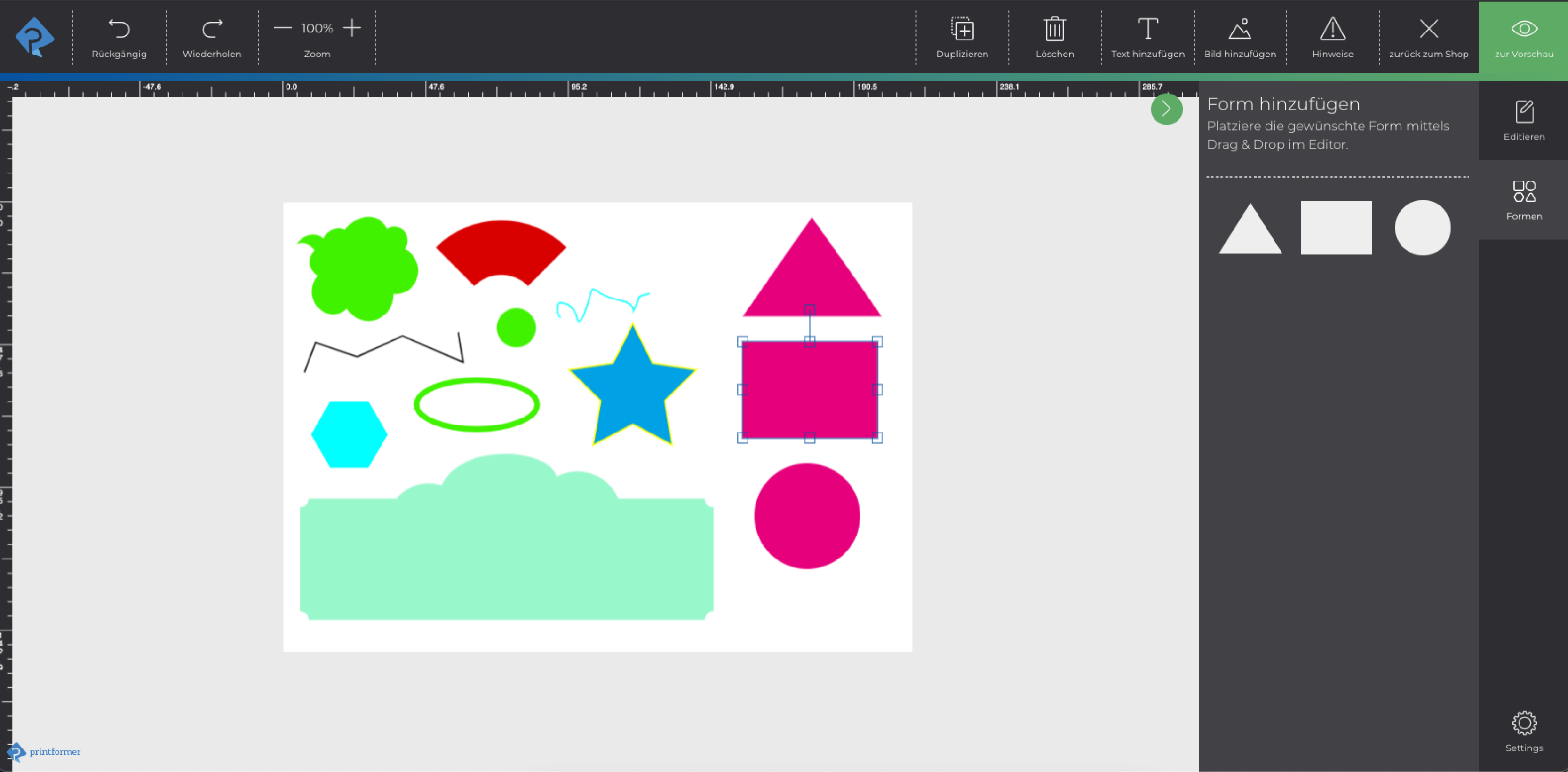This screenshot has width=1568, height=772.
Task: Toggle zur Vorschau preview eye
Action: [1524, 29]
